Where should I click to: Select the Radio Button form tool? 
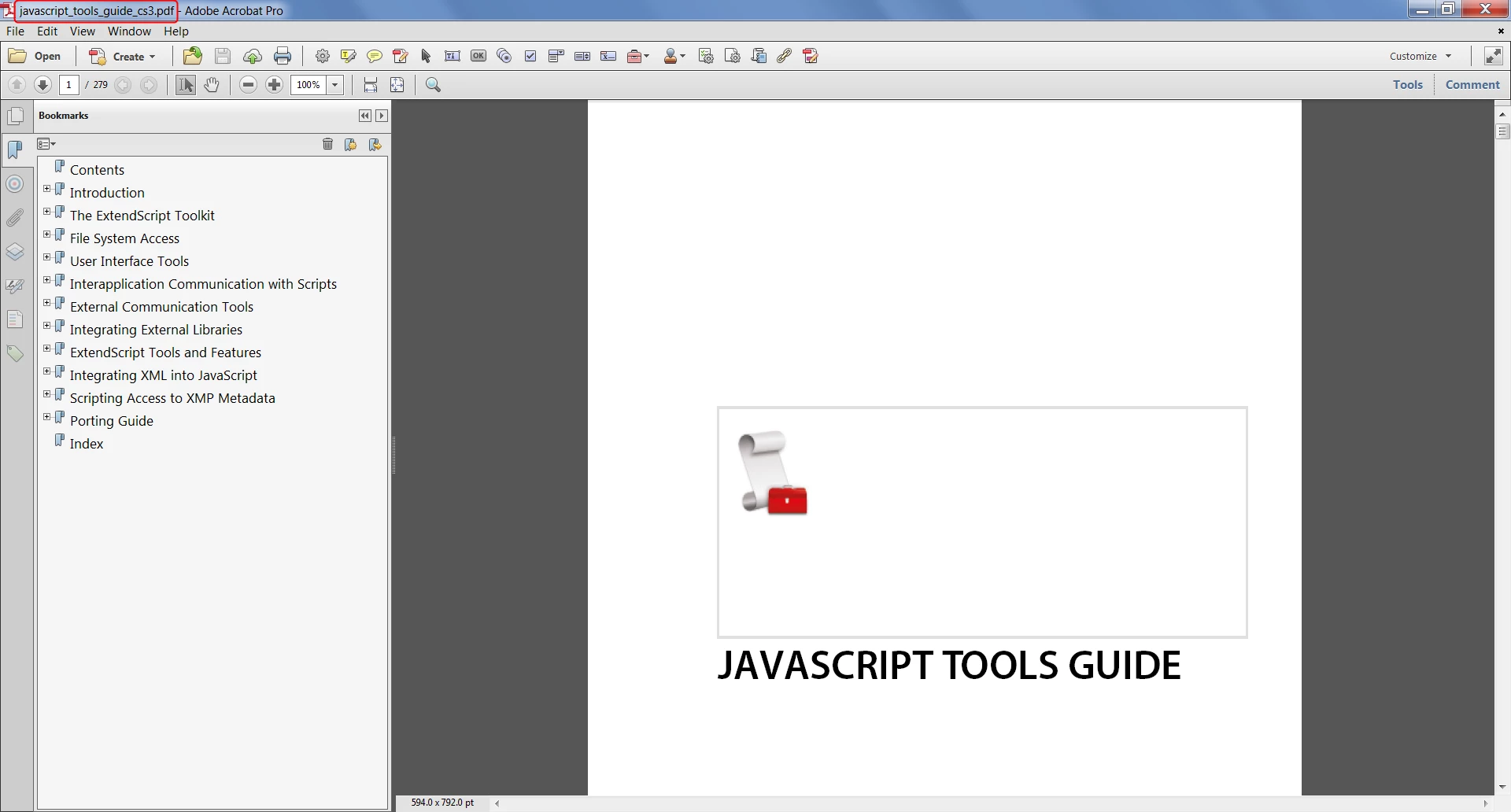[504, 56]
